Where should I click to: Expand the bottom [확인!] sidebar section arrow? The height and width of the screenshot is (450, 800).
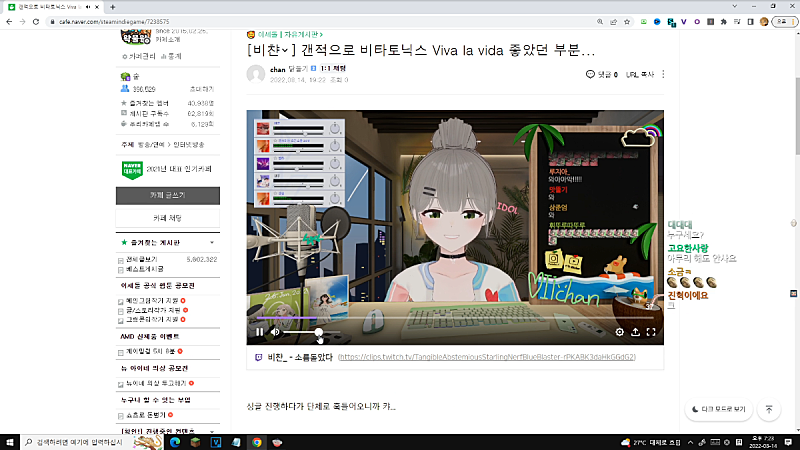(212, 432)
